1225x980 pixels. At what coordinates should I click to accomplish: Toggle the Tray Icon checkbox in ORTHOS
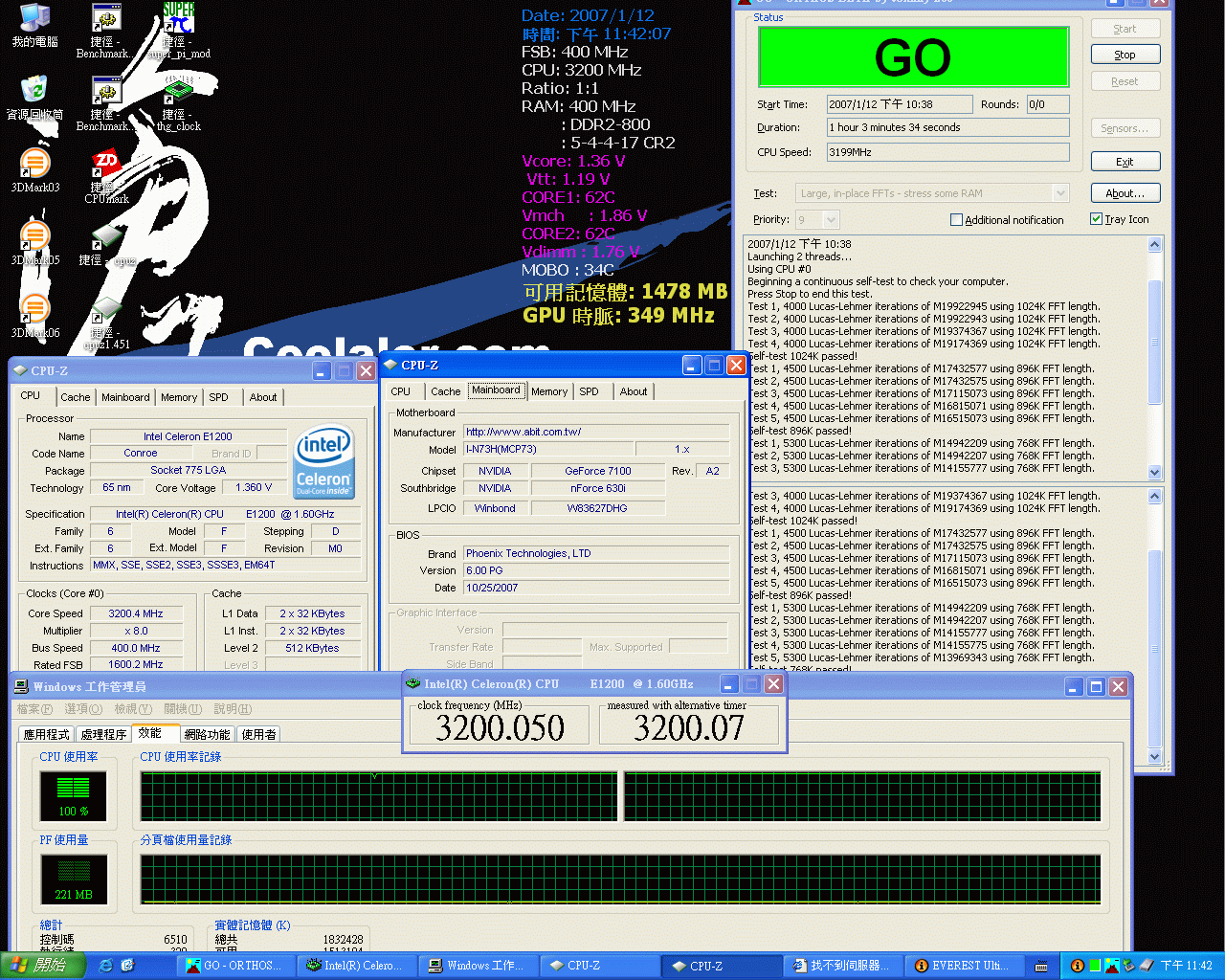(x=1097, y=219)
